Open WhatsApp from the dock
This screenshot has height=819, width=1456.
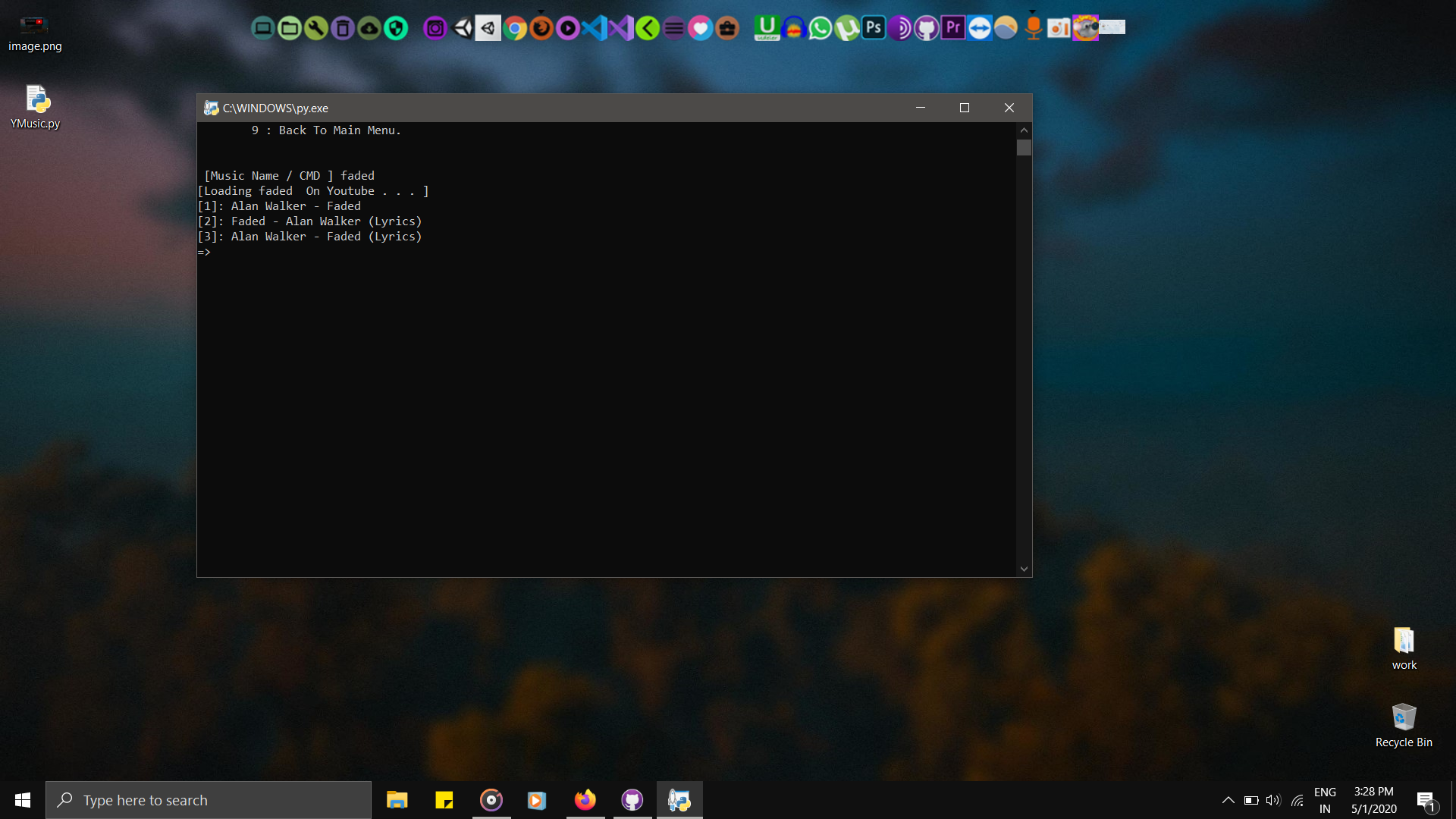(x=820, y=29)
